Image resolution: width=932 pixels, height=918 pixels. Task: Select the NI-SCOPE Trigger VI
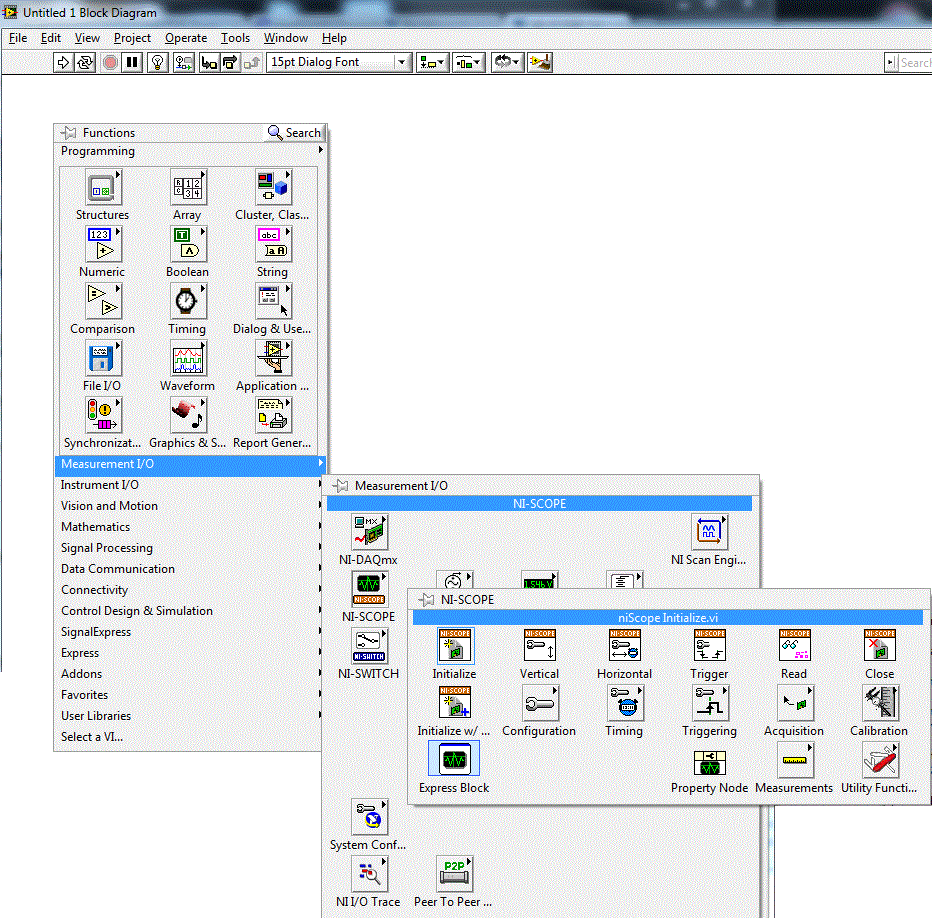[710, 646]
